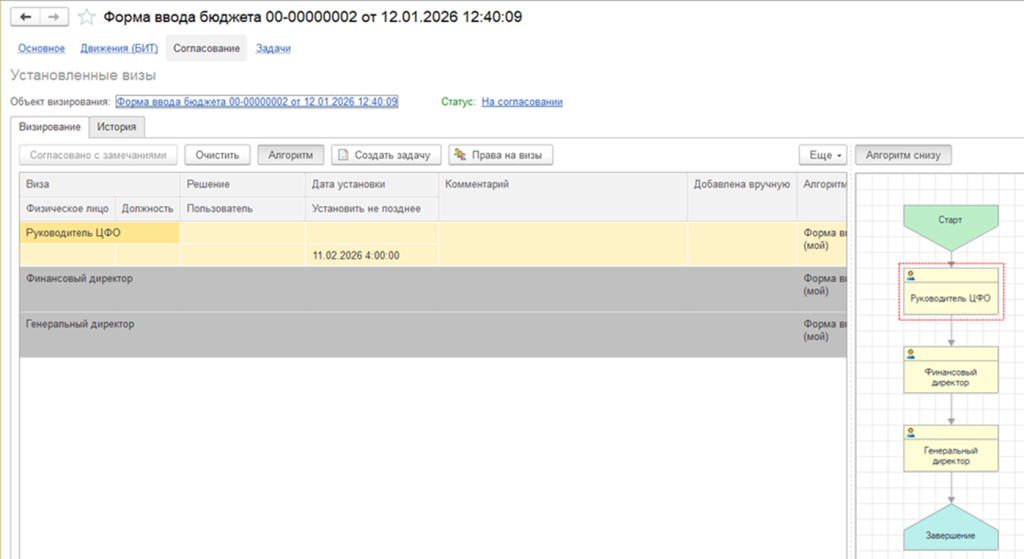Image resolution: width=1024 pixels, height=559 pixels.
Task: Click the back navigation arrow
Action: point(26,17)
